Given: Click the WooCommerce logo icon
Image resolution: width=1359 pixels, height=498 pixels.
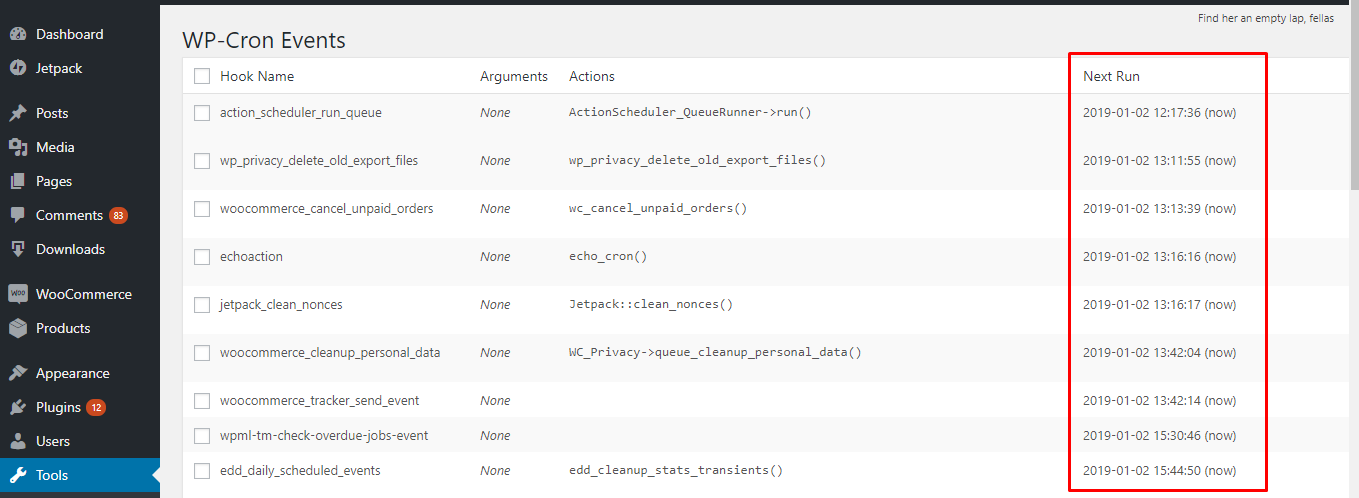Looking at the screenshot, I should (18, 294).
